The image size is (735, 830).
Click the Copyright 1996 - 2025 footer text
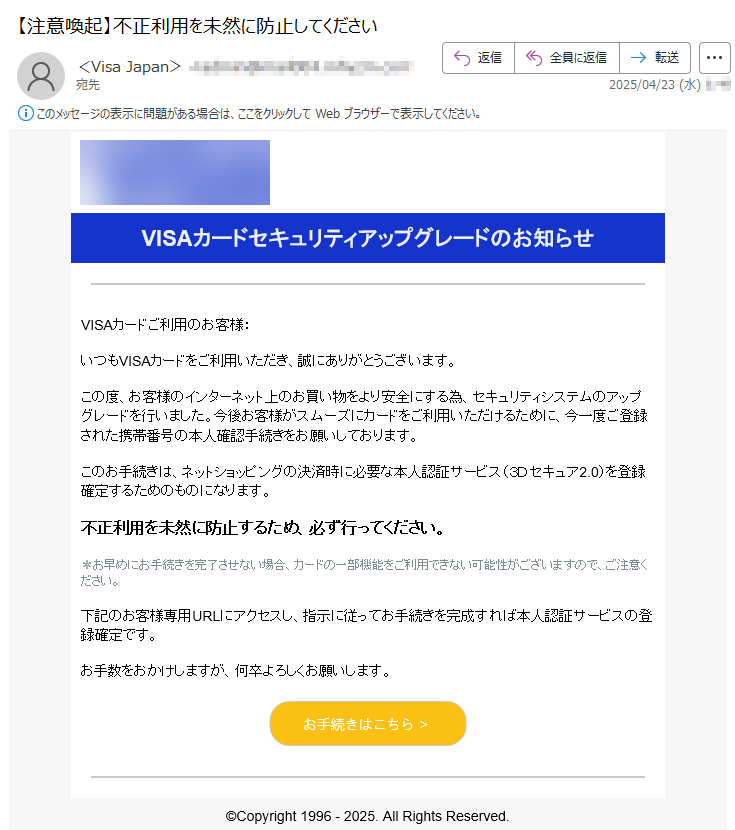[367, 816]
